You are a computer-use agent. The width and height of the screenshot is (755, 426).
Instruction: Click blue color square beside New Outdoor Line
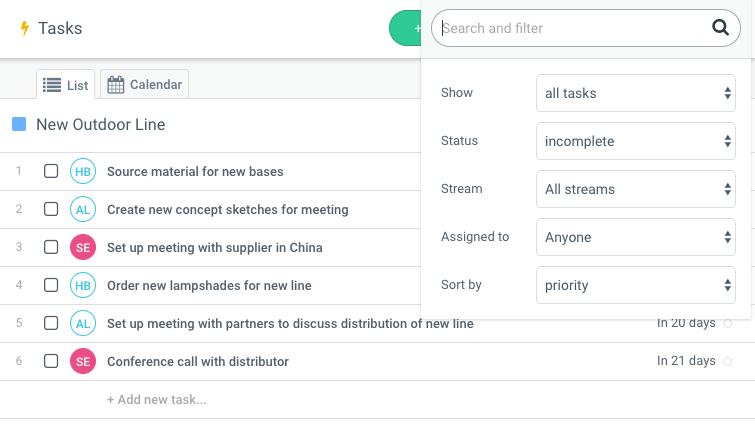[19, 125]
